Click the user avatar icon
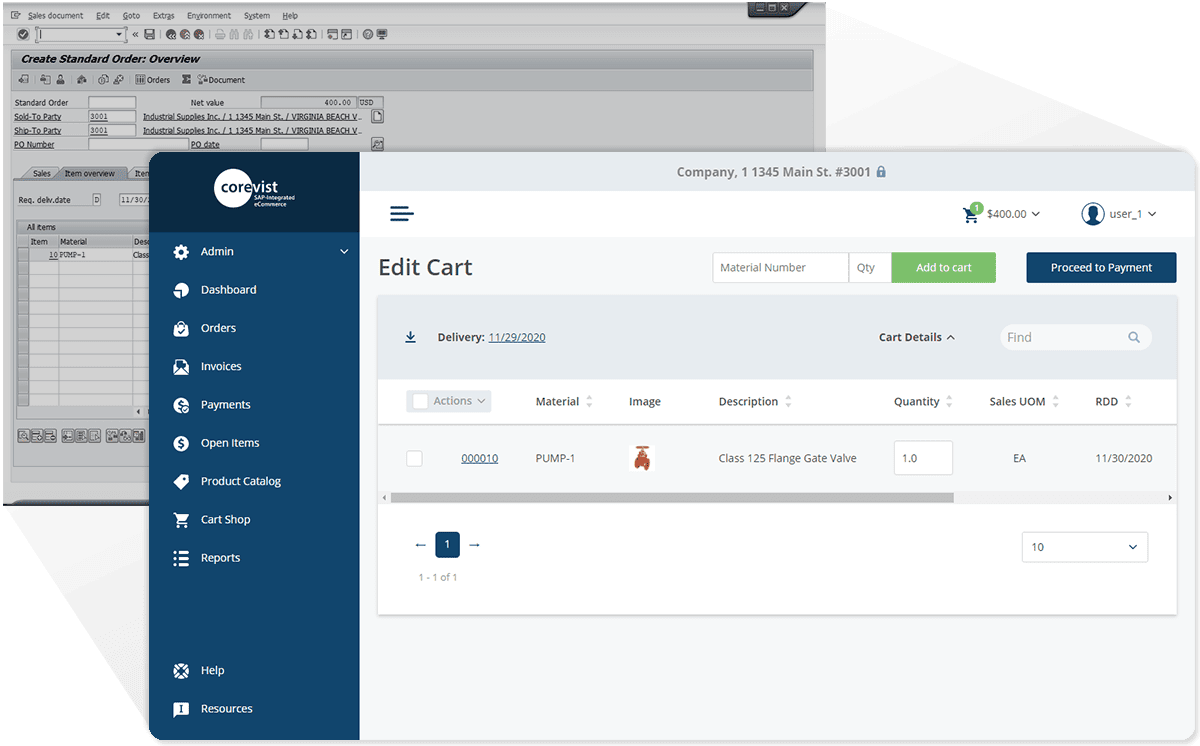The image size is (1200, 746). click(x=1092, y=214)
